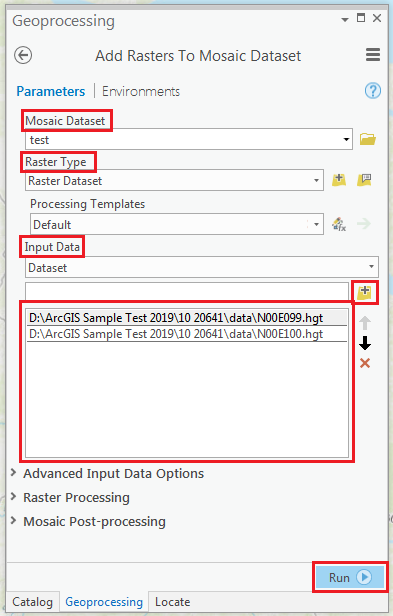Run the Add Rasters tool
Viewport: 393px width, 616px height.
349,577
